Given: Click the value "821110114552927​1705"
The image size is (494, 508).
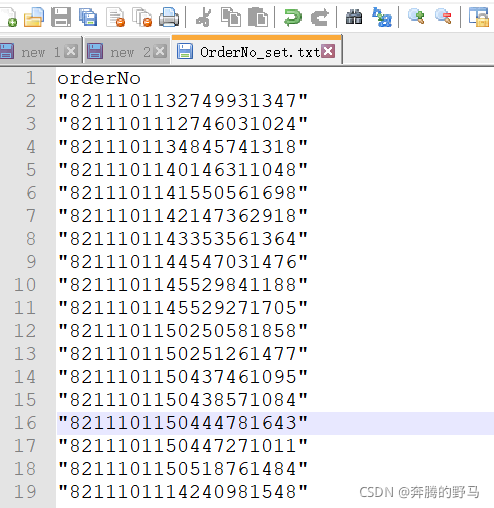Looking at the screenshot, I should coord(183,308).
